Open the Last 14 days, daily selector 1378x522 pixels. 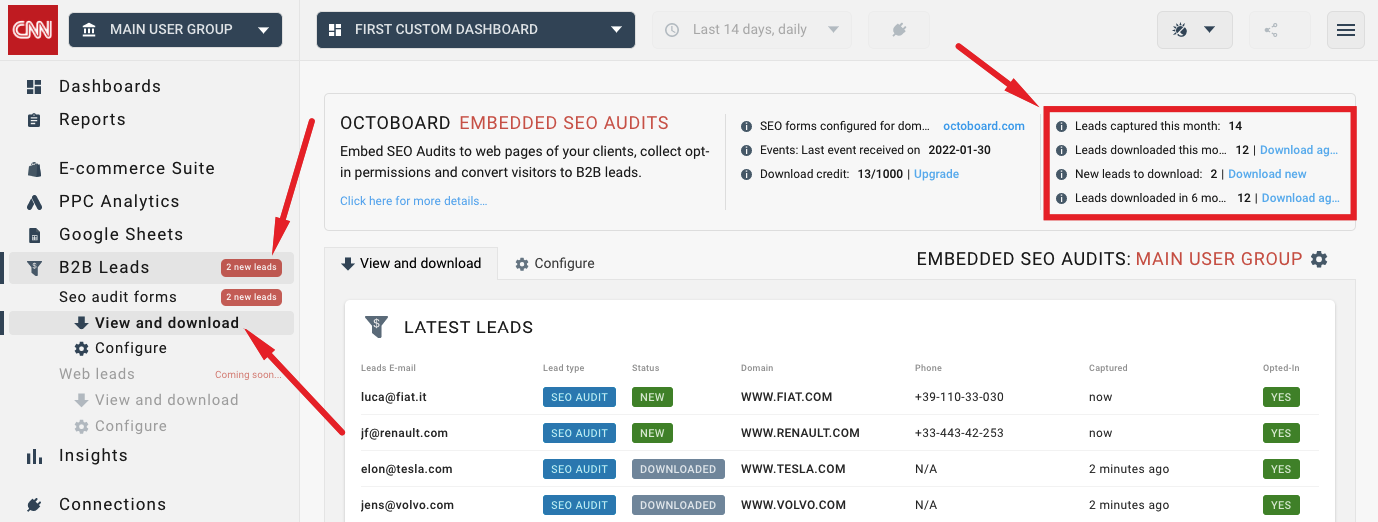(752, 30)
